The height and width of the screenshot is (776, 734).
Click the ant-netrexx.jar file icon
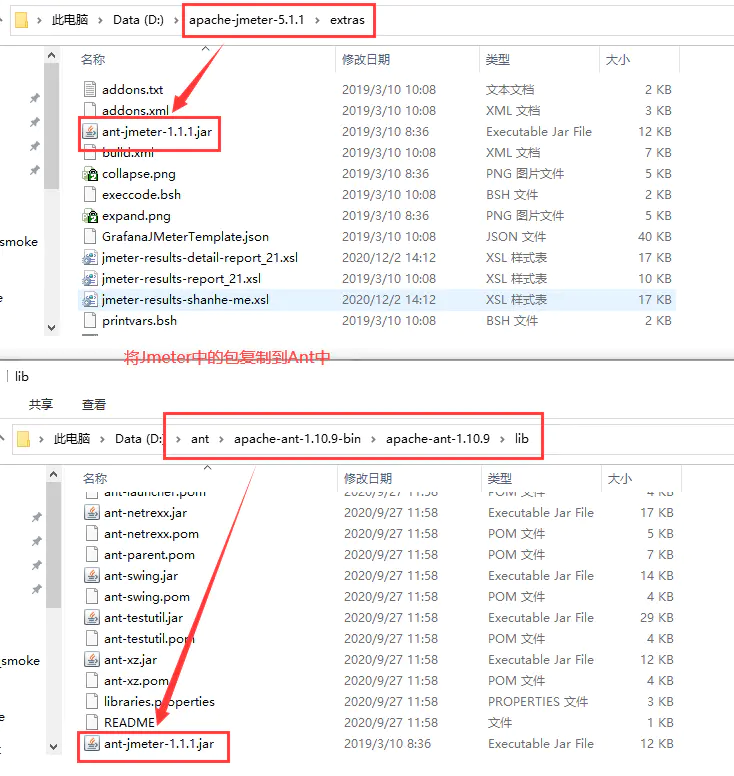[92, 513]
